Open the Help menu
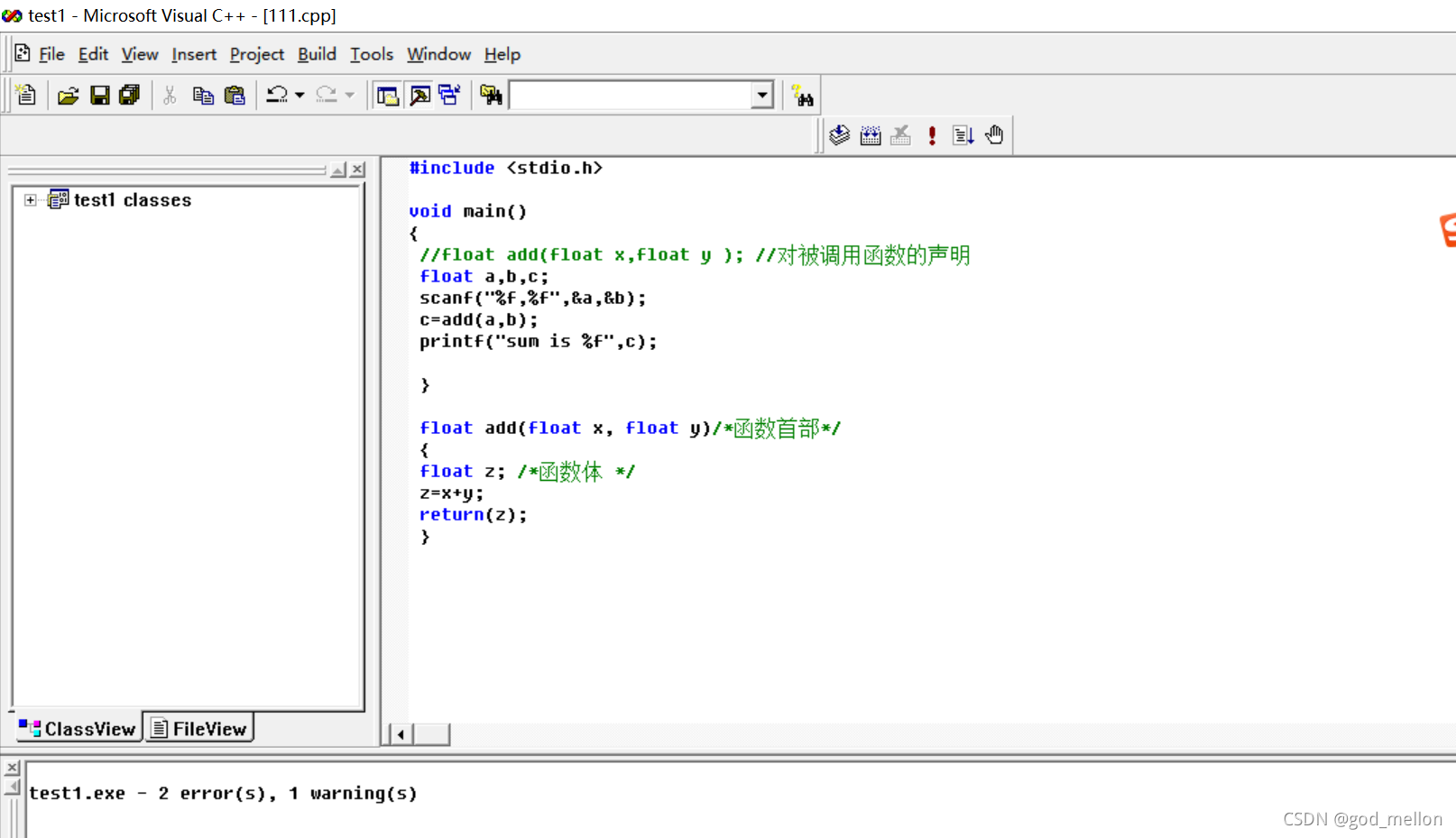This screenshot has width=1456, height=838. click(x=502, y=54)
